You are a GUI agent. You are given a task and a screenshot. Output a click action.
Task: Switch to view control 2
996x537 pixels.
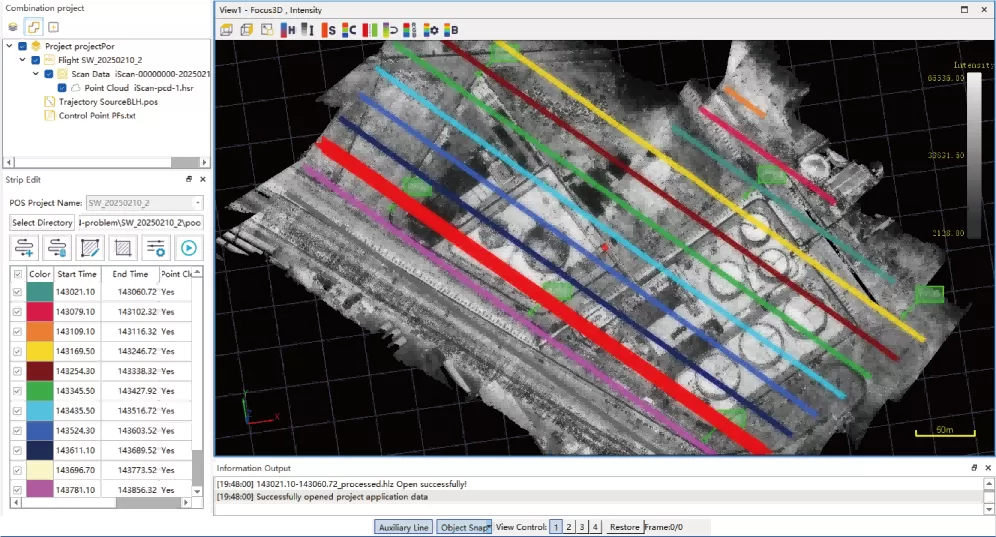(x=569, y=527)
